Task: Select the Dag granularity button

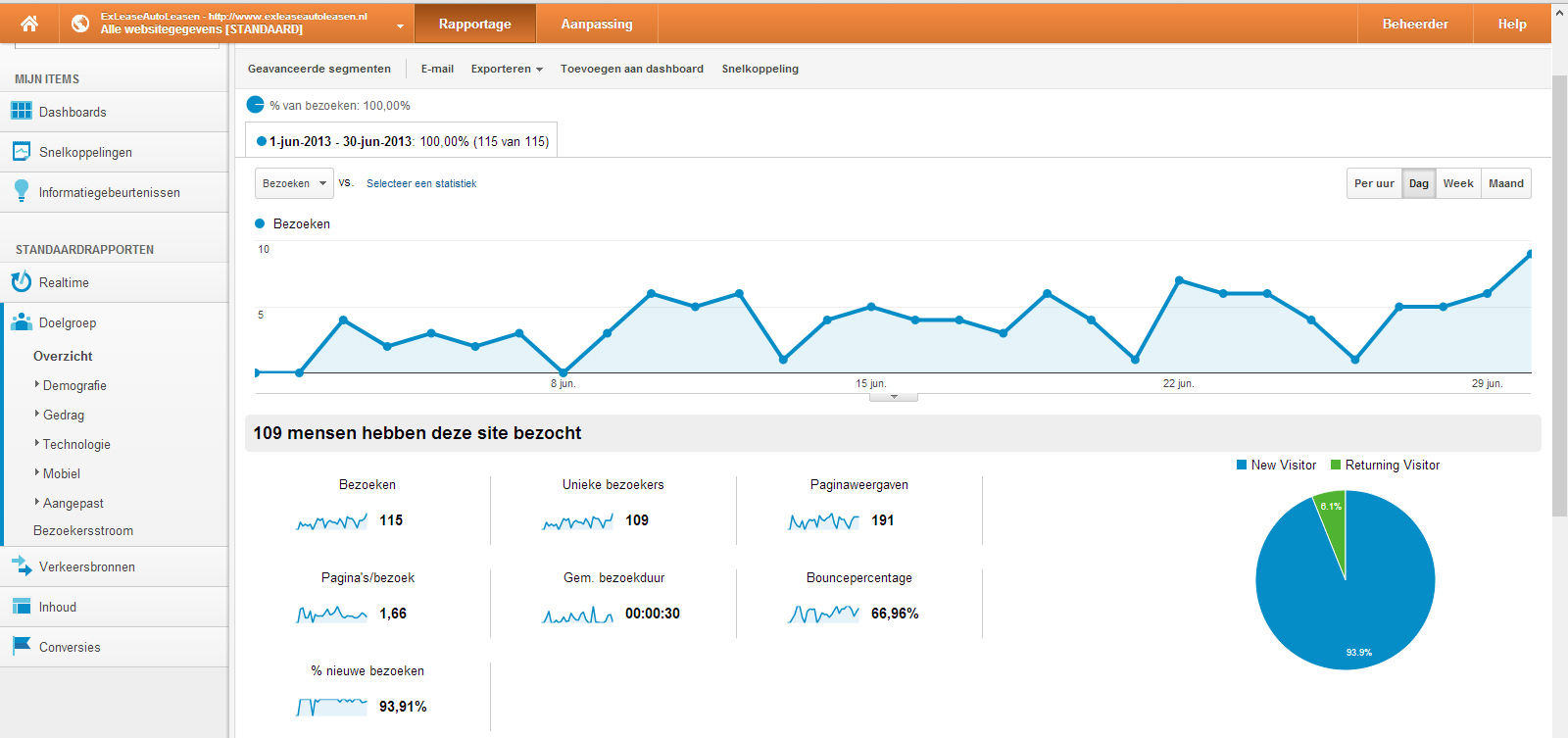Action: 1419,183
